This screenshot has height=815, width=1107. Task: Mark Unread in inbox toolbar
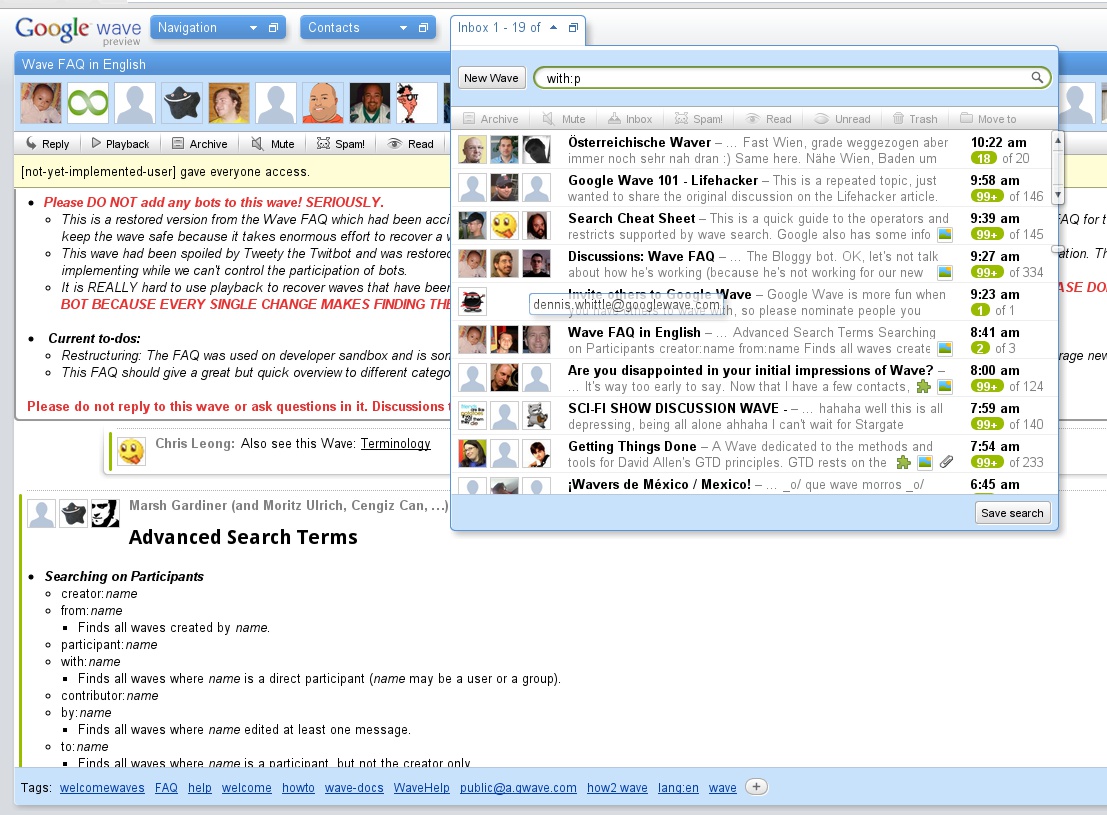click(x=842, y=119)
